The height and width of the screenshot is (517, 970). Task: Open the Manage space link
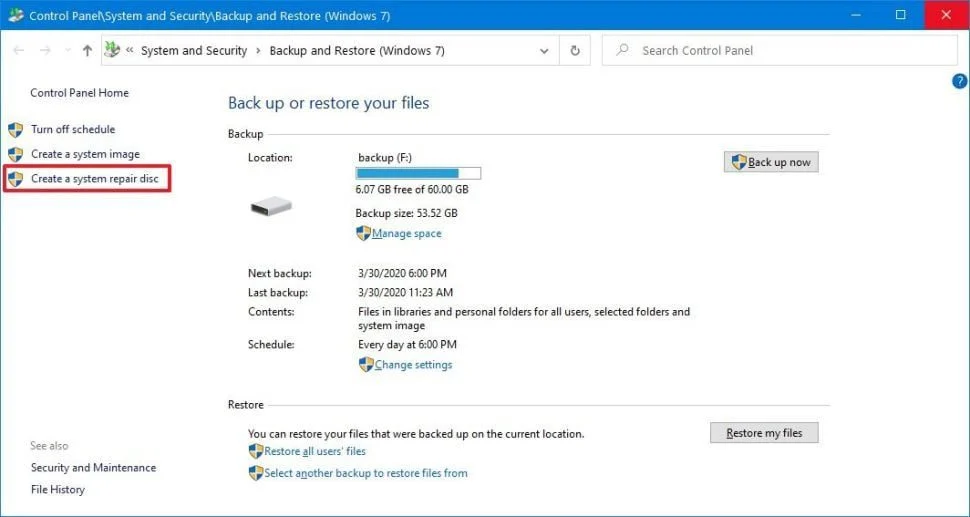(x=406, y=234)
